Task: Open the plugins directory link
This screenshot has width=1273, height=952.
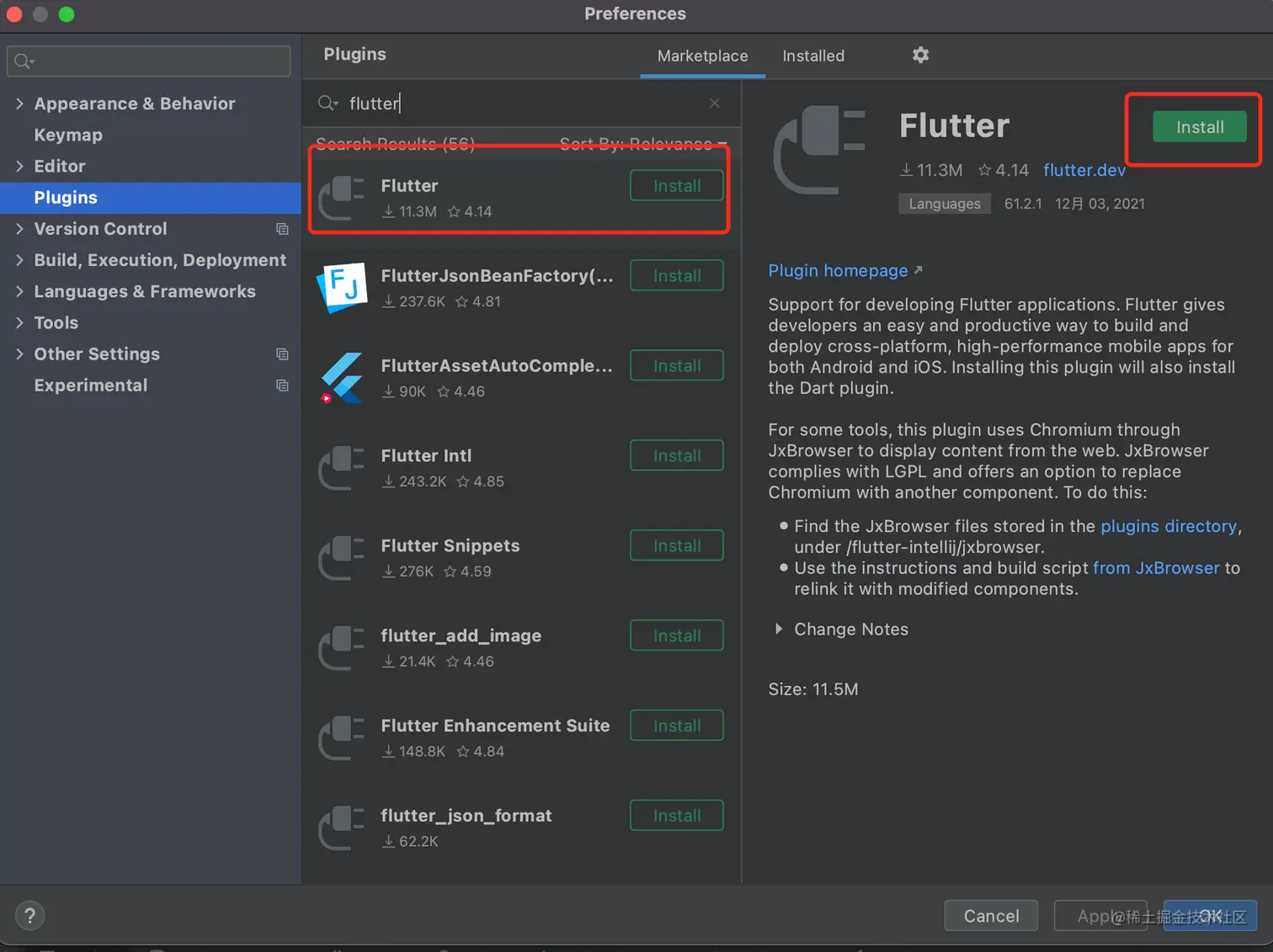Action: point(1169,526)
